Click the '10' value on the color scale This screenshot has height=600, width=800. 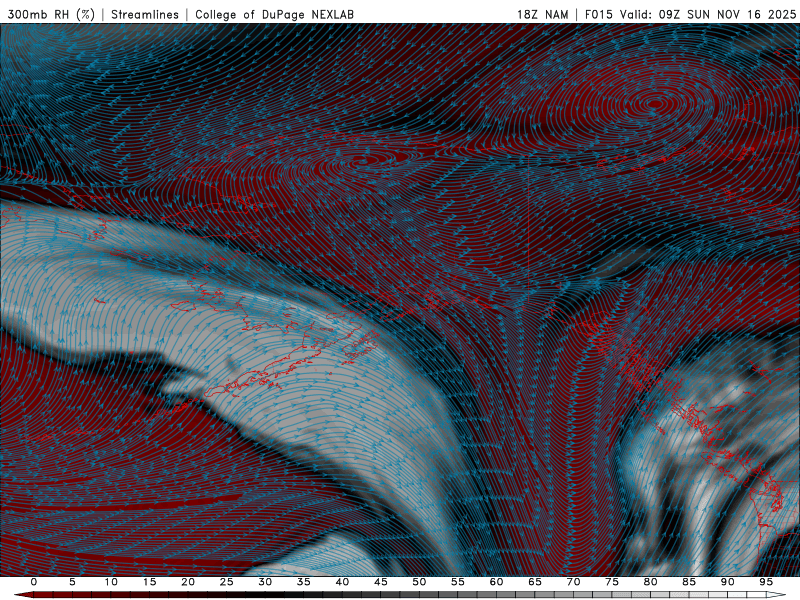111,582
